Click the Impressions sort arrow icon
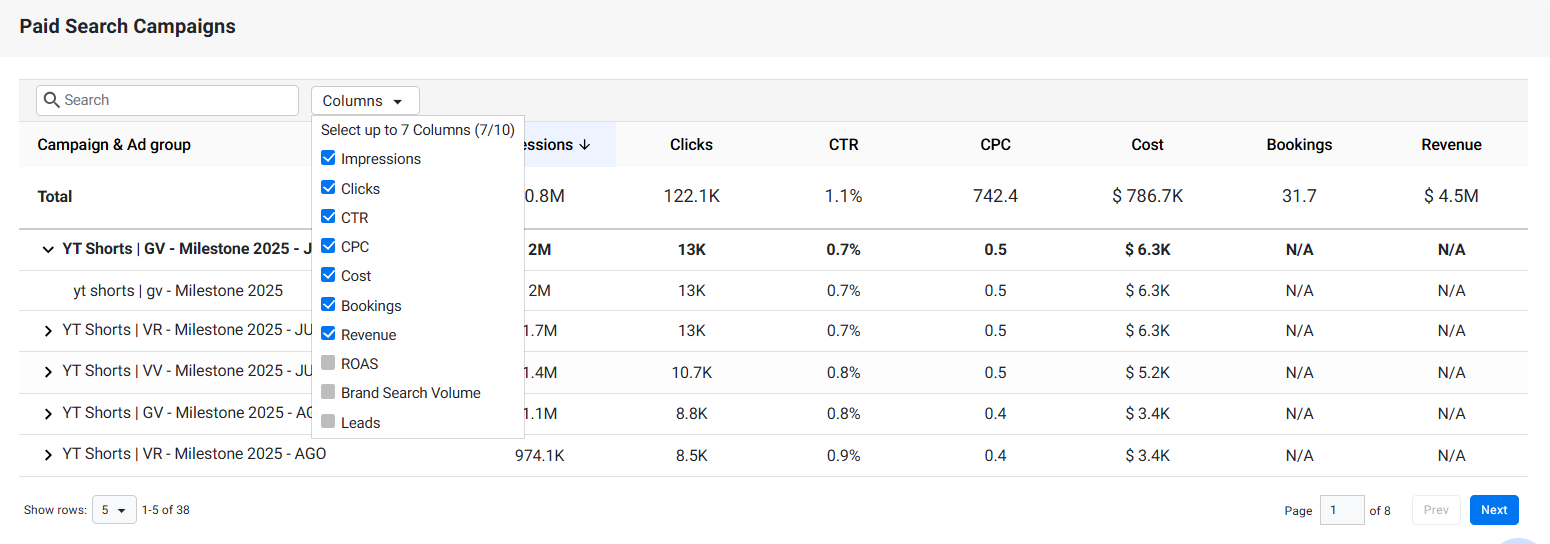 [x=585, y=145]
